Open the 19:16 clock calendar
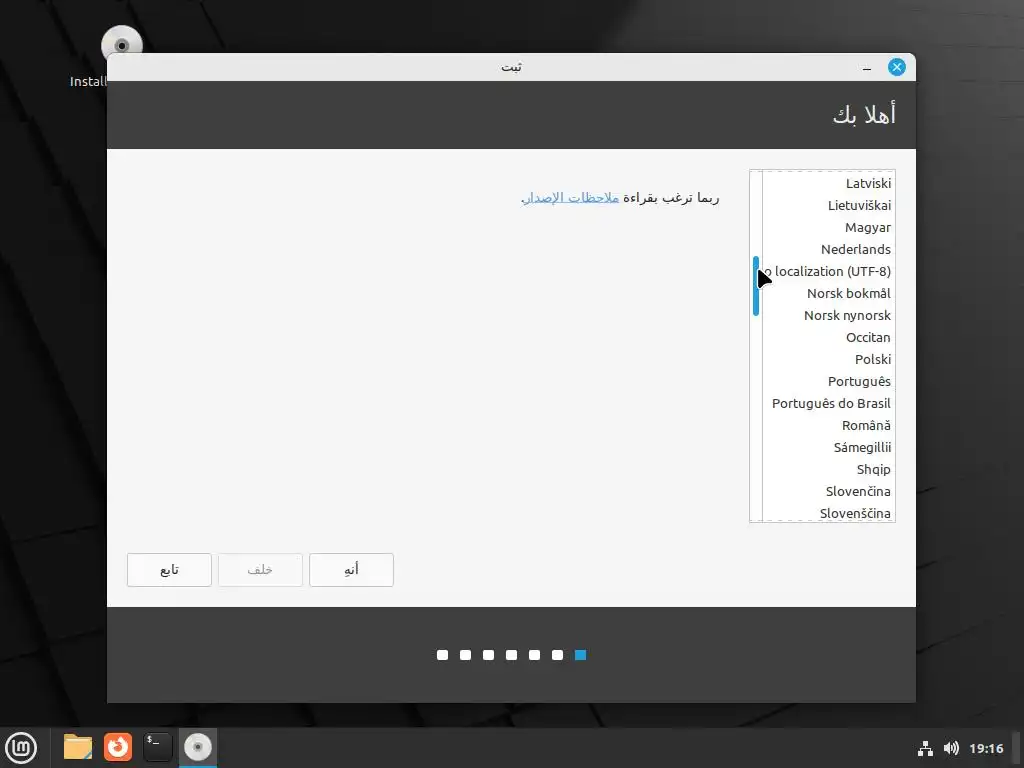Viewport: 1024px width, 768px height. tap(986, 748)
